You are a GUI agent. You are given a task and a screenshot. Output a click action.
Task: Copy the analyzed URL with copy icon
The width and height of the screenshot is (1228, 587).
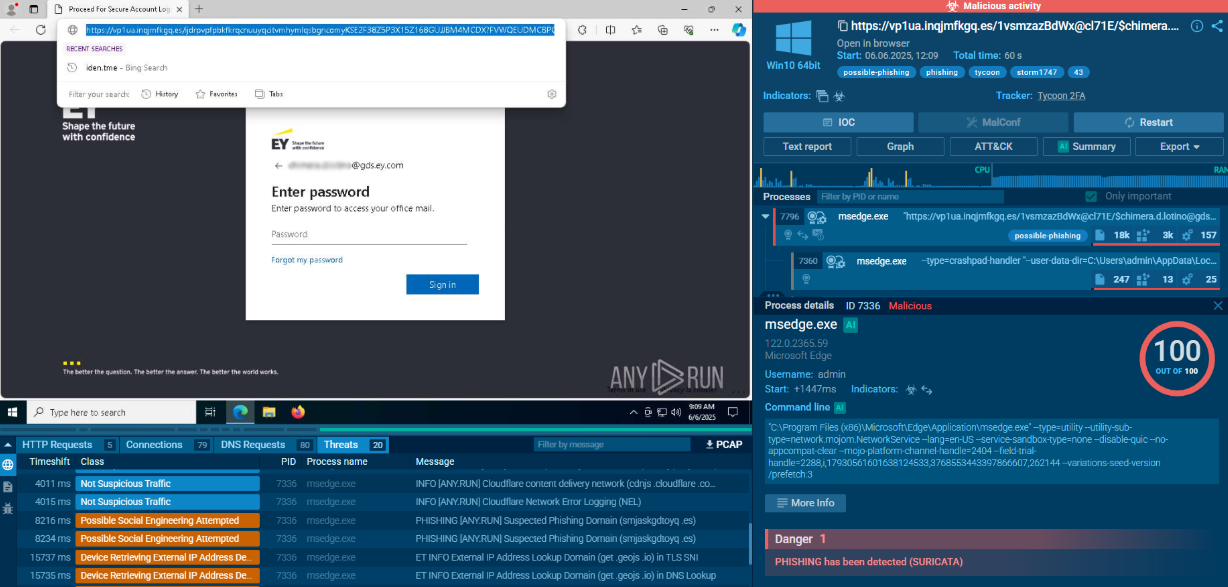click(843, 25)
